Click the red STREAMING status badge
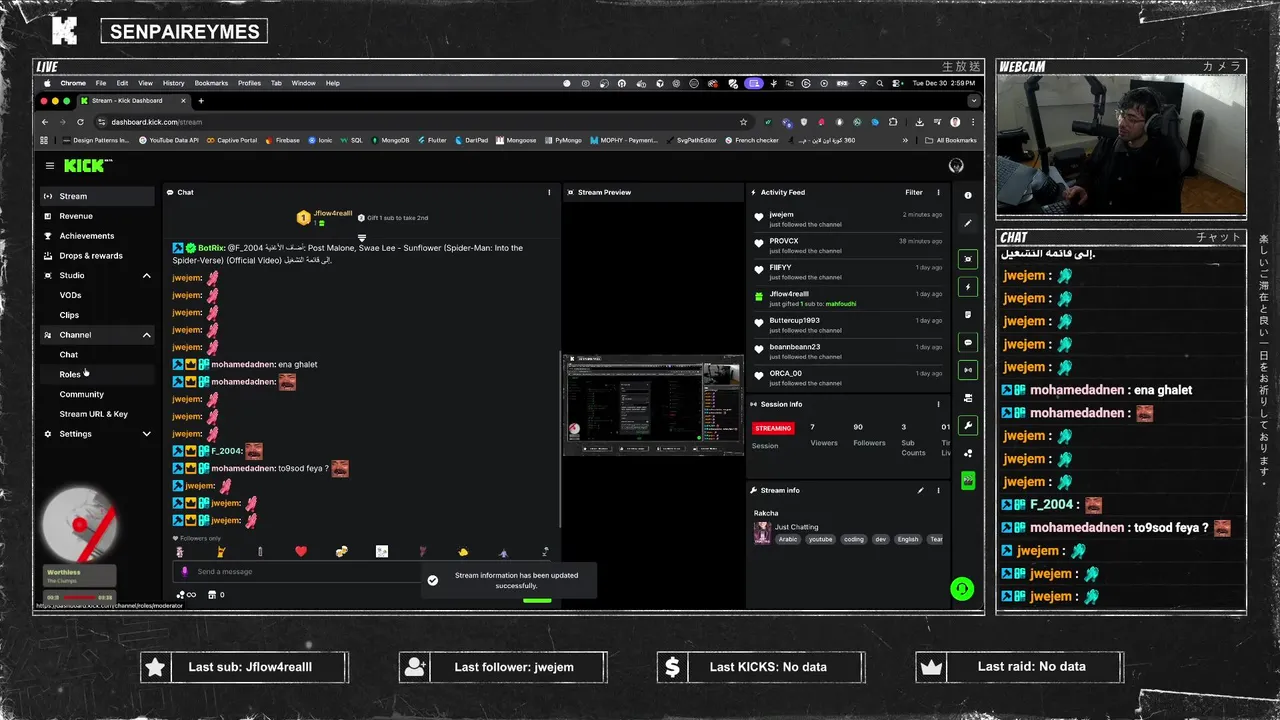1280x720 pixels. tap(773, 428)
